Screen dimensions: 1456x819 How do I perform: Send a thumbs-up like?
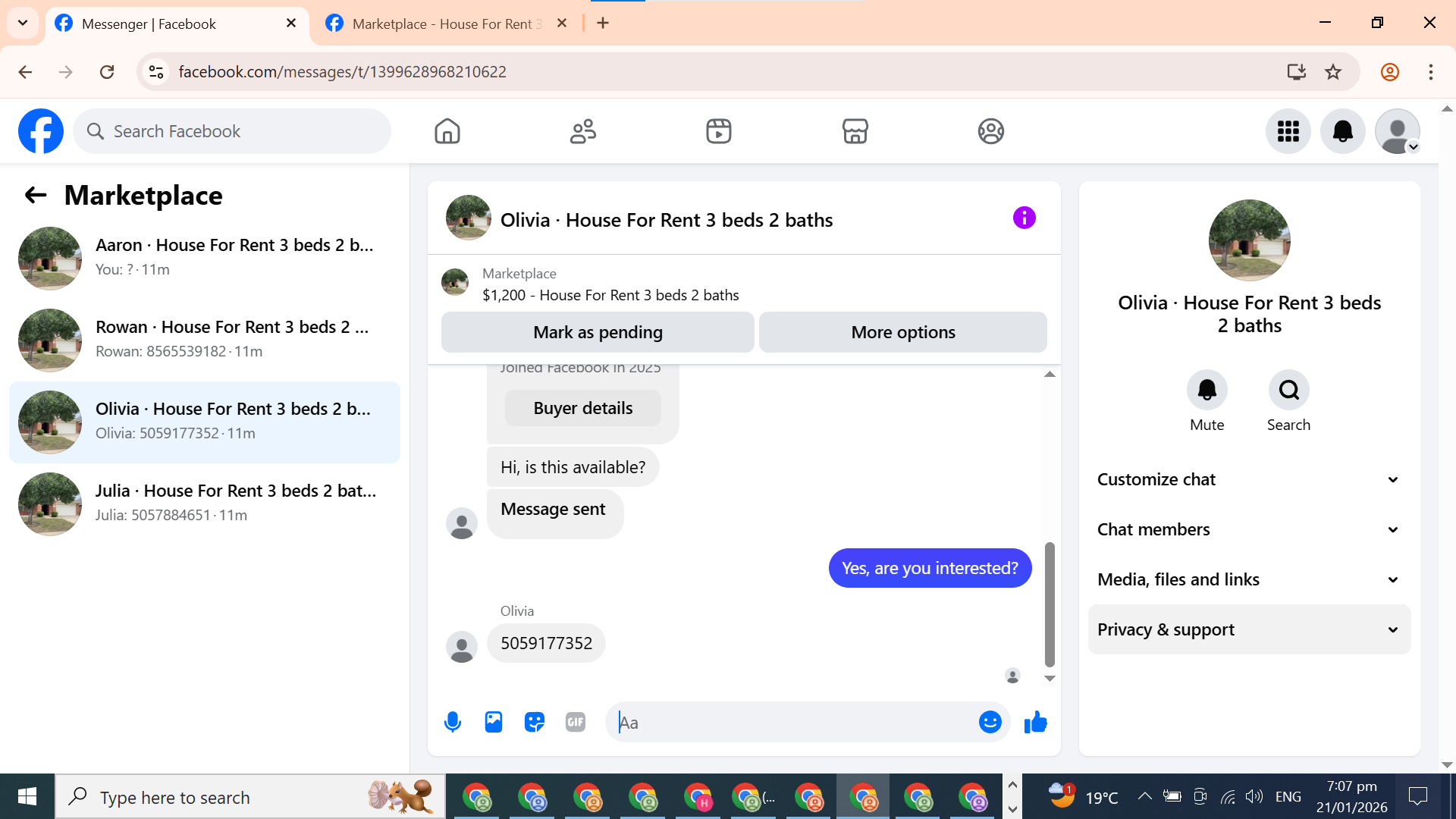coord(1035,722)
